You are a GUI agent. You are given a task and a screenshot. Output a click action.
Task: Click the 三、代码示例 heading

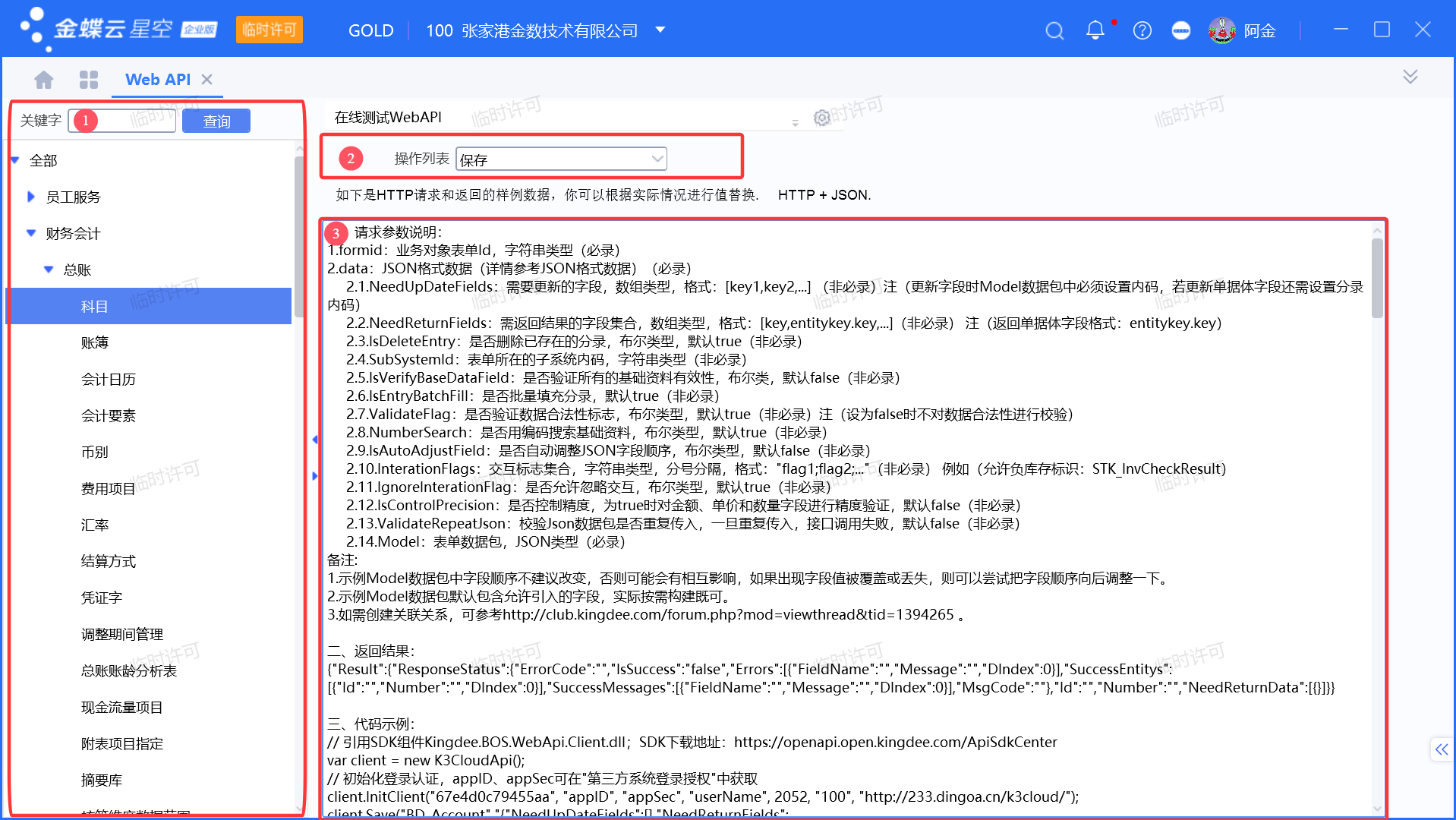[371, 724]
